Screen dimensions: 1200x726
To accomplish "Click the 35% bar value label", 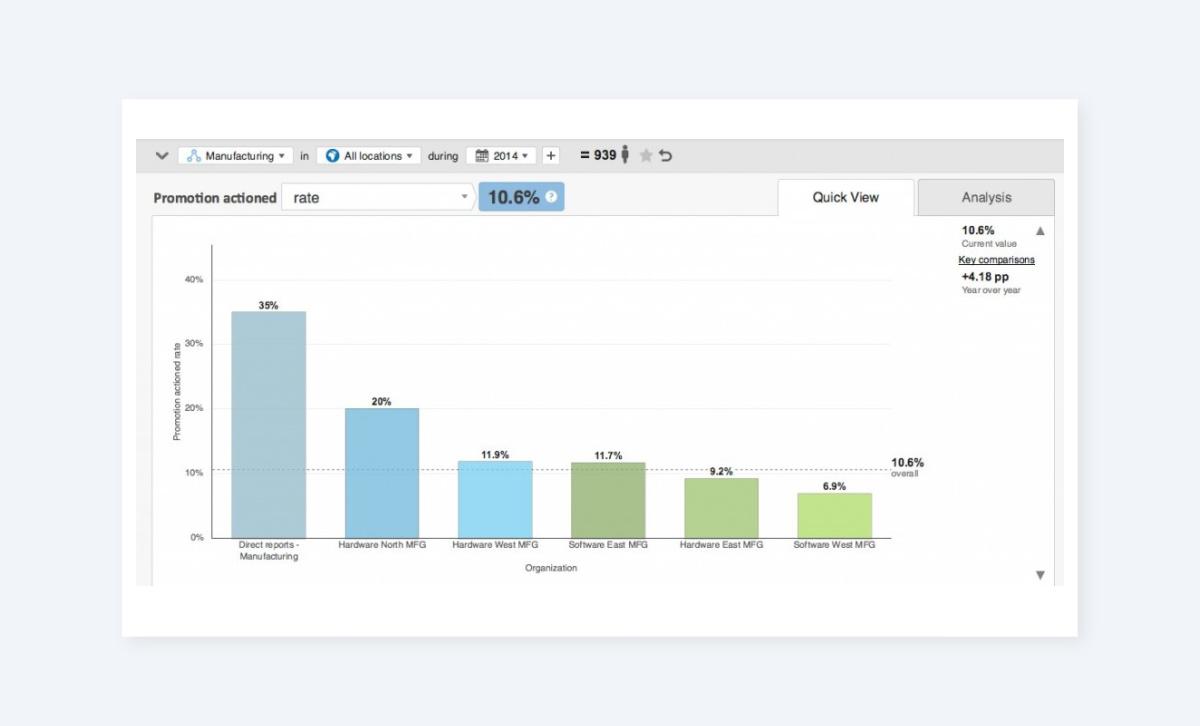I will pos(268,305).
